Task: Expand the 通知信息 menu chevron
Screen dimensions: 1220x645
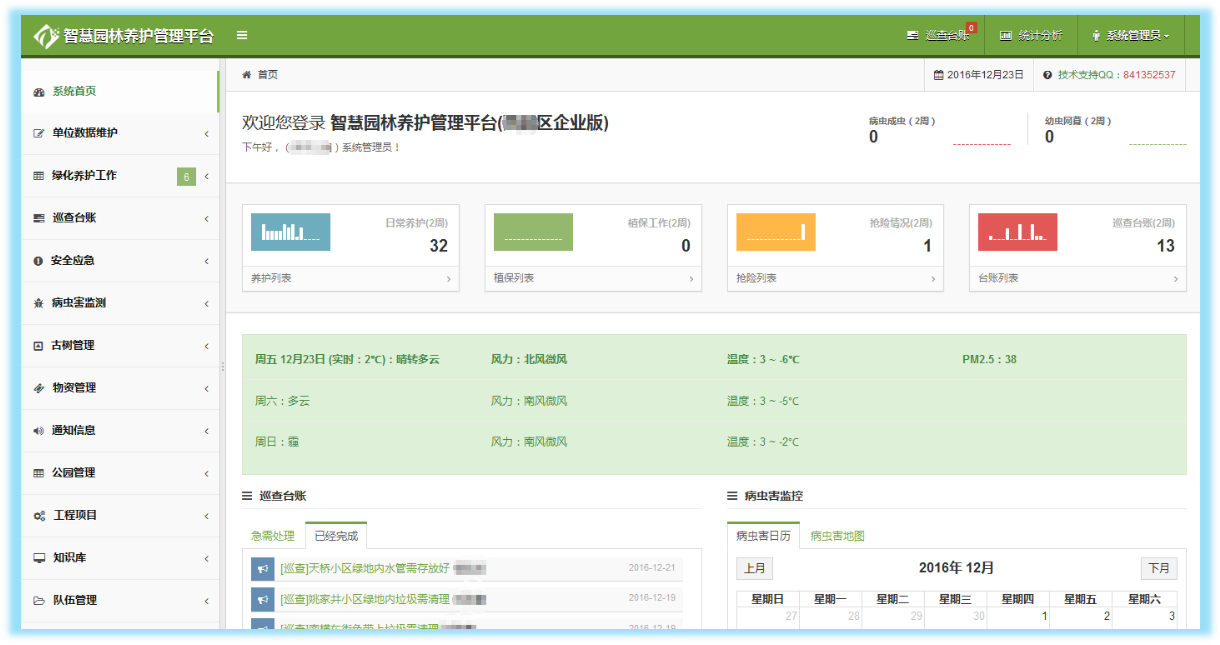Action: (207, 432)
